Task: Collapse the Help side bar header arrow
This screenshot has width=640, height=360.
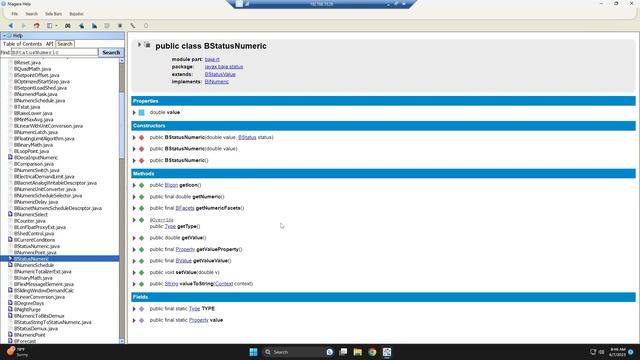Action: point(4,36)
